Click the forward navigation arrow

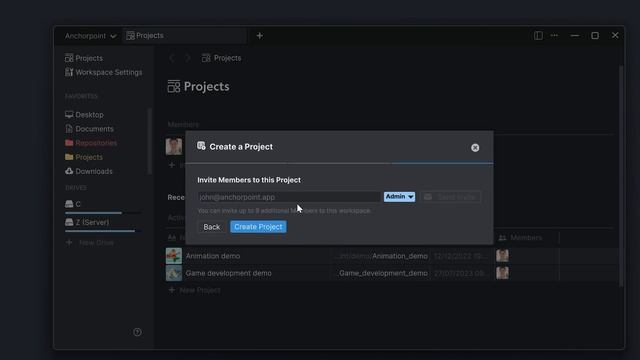[187, 58]
